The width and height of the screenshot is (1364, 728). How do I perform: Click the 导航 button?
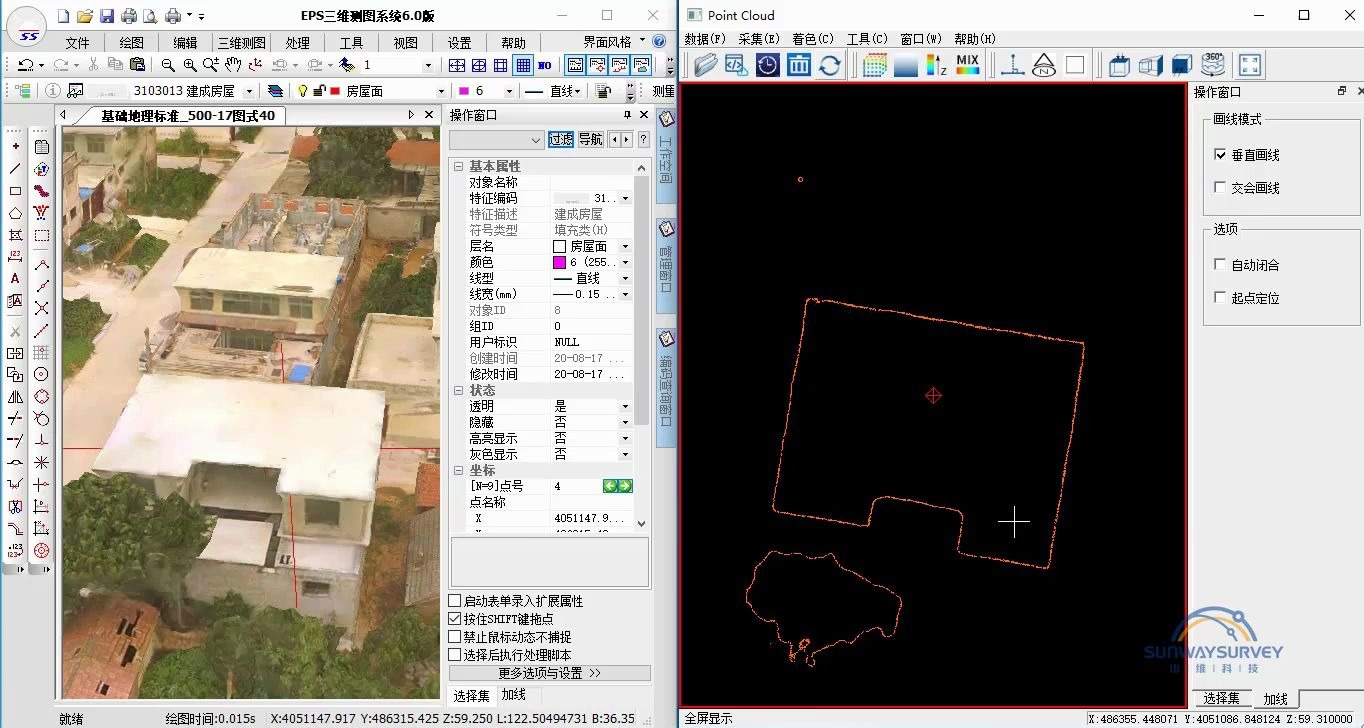pos(591,139)
